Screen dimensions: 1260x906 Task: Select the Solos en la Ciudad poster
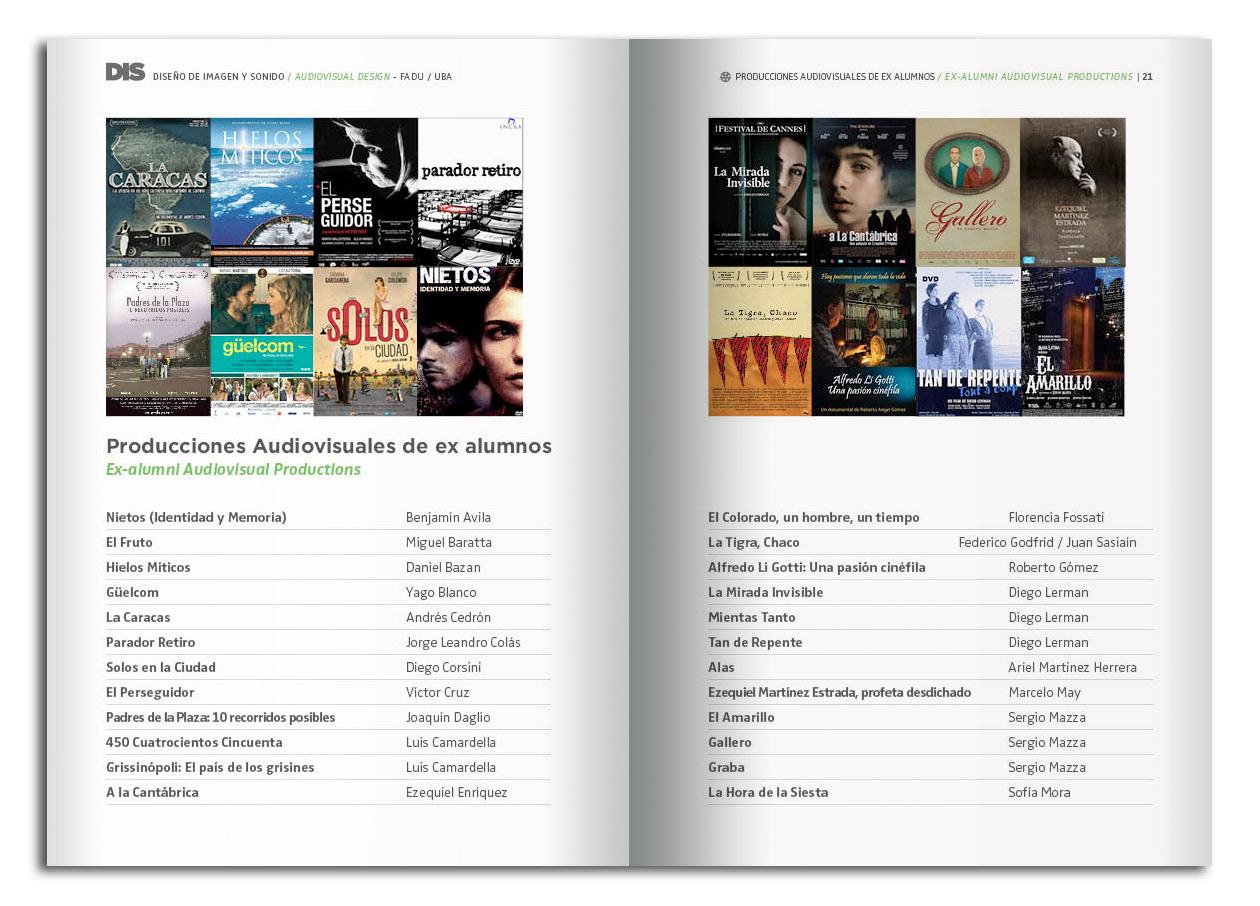[x=366, y=341]
